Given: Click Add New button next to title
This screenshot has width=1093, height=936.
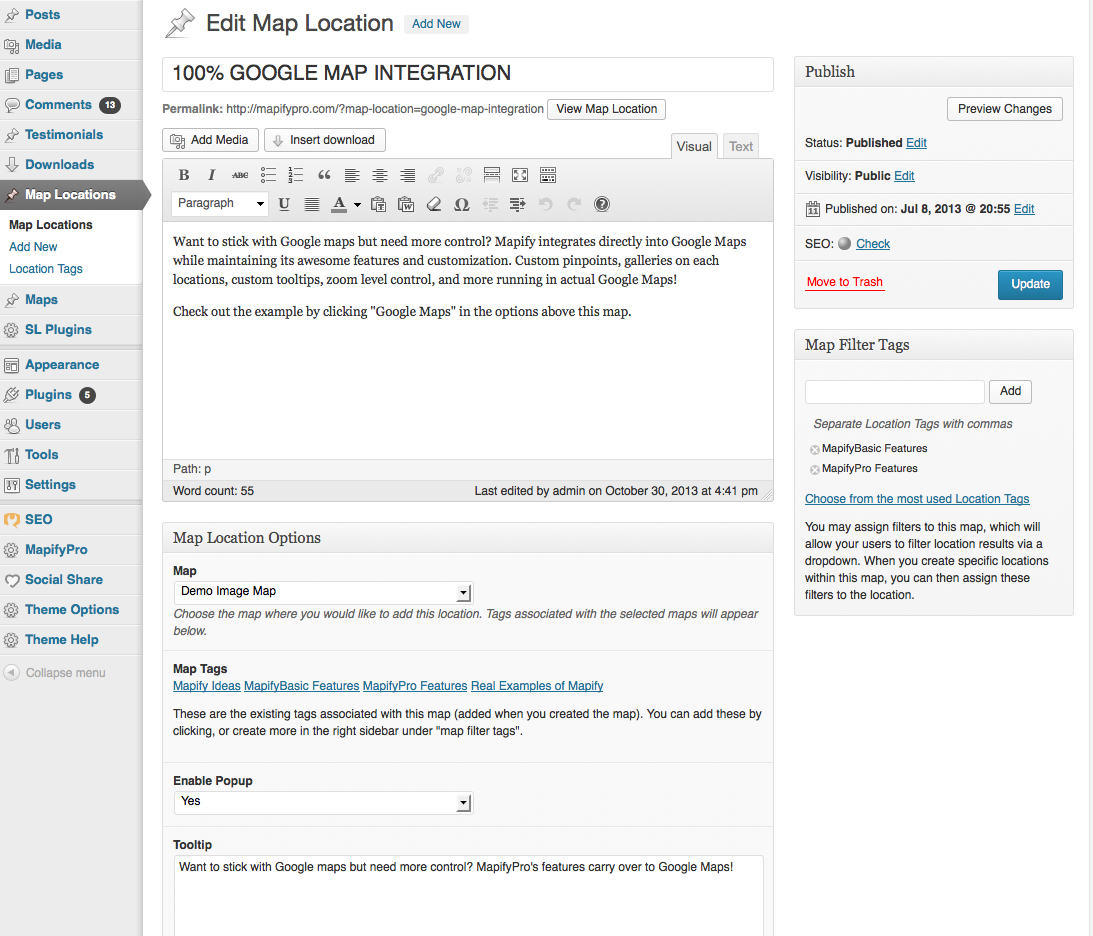Looking at the screenshot, I should pos(436,24).
